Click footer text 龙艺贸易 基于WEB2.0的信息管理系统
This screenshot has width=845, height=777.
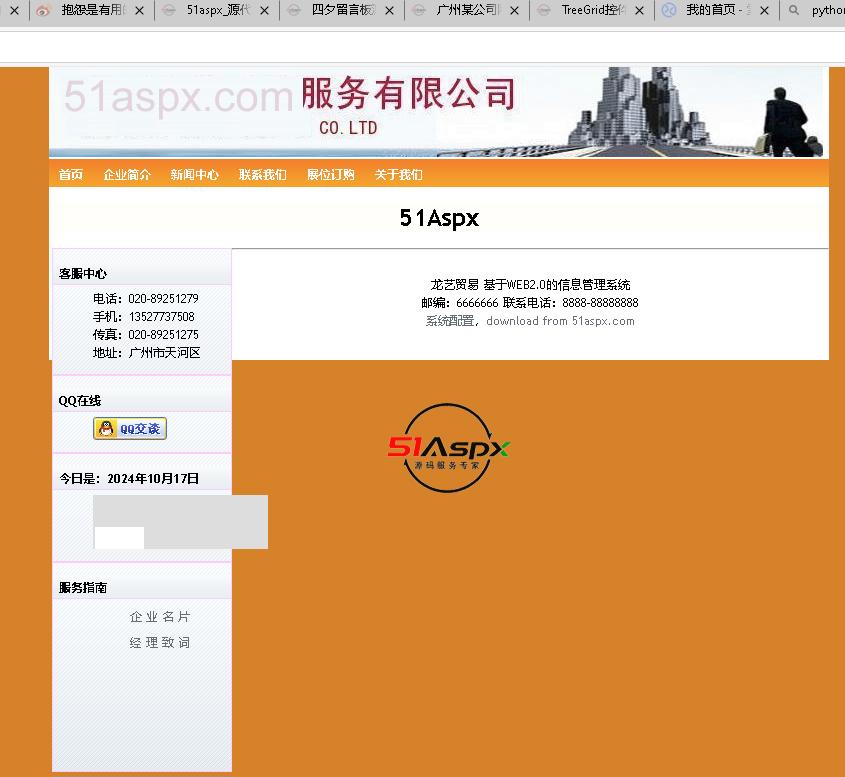point(530,285)
